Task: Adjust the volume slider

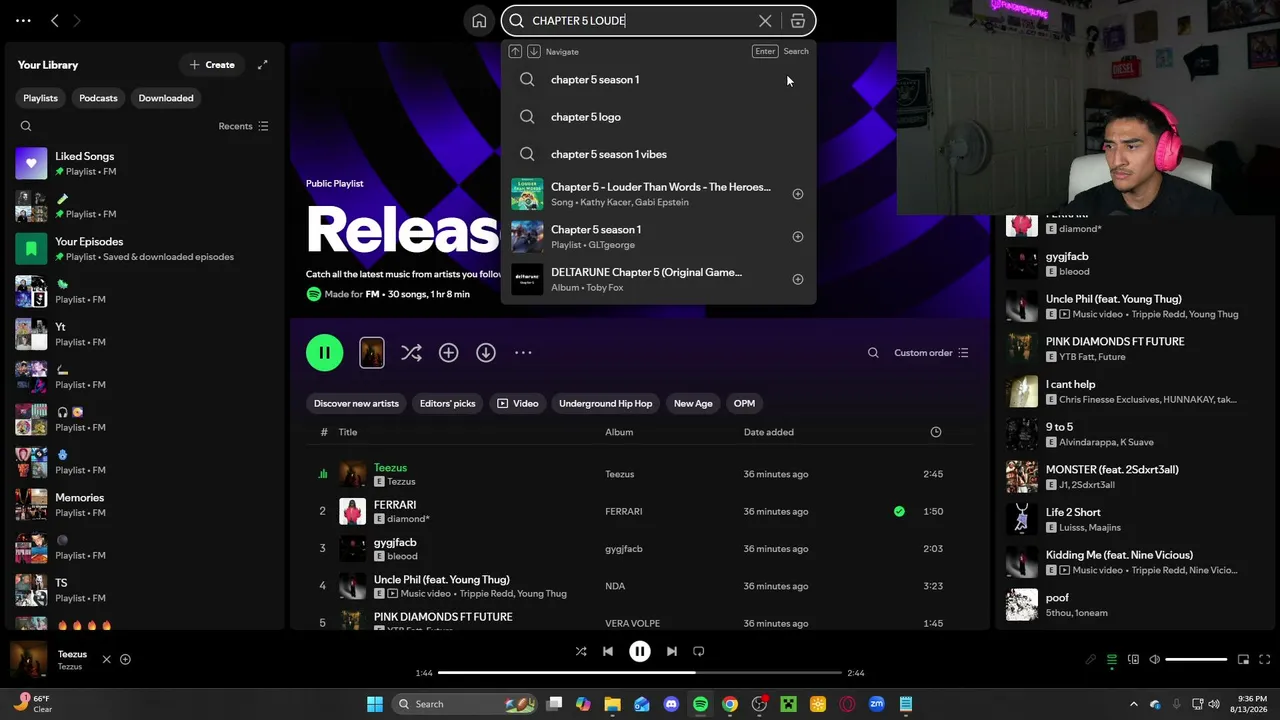Action: (1196, 660)
